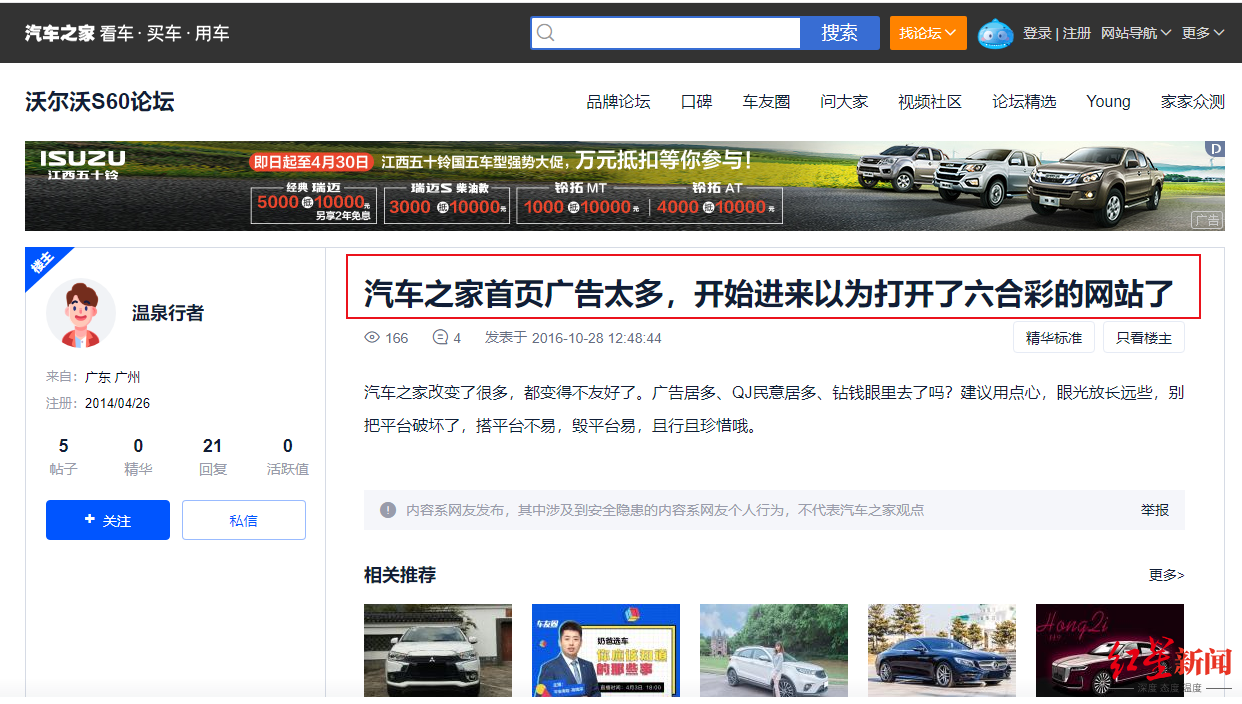
Task: Click the Autohome logo in header
Action: point(60,33)
